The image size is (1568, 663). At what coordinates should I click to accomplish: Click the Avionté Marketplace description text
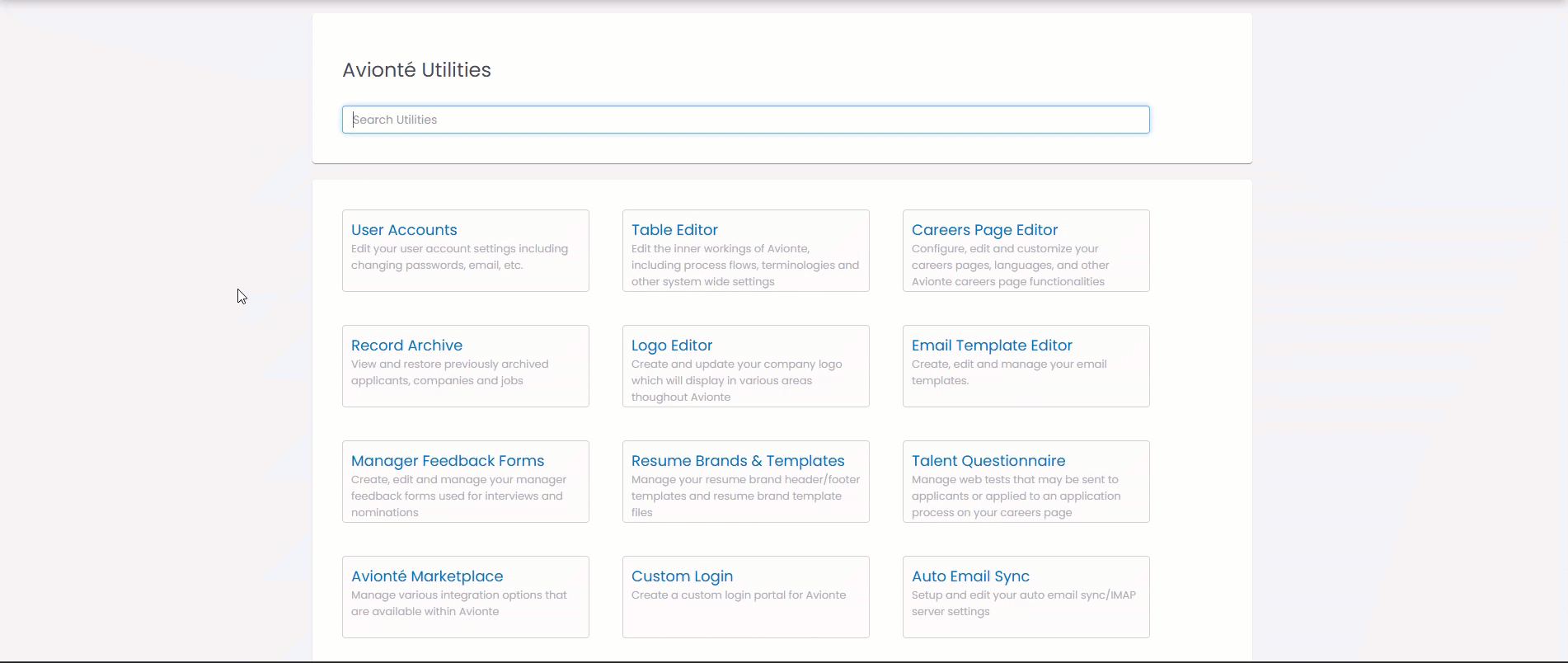[x=459, y=604]
